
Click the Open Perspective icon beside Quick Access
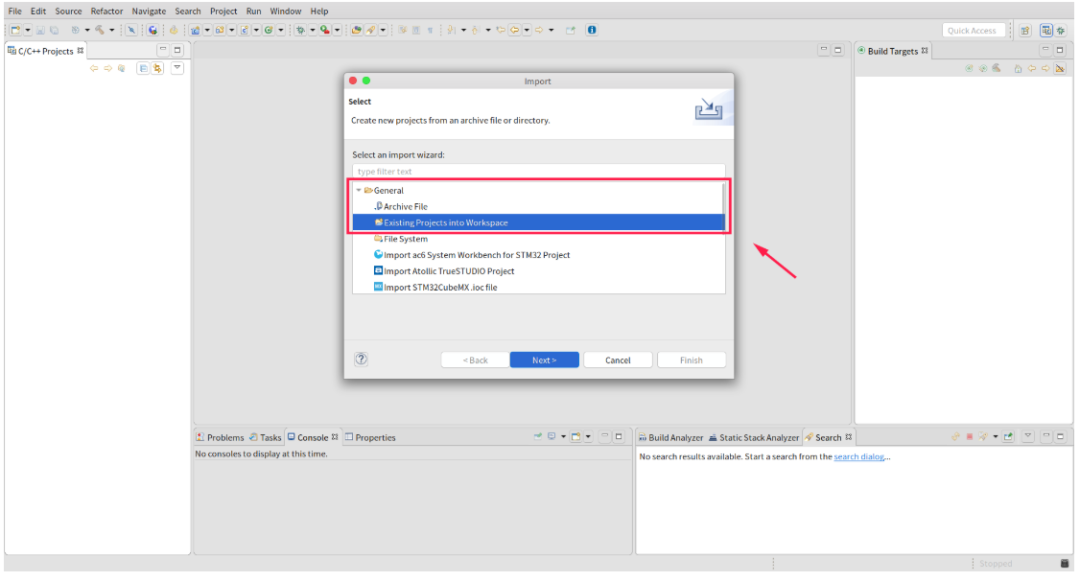tap(1025, 30)
